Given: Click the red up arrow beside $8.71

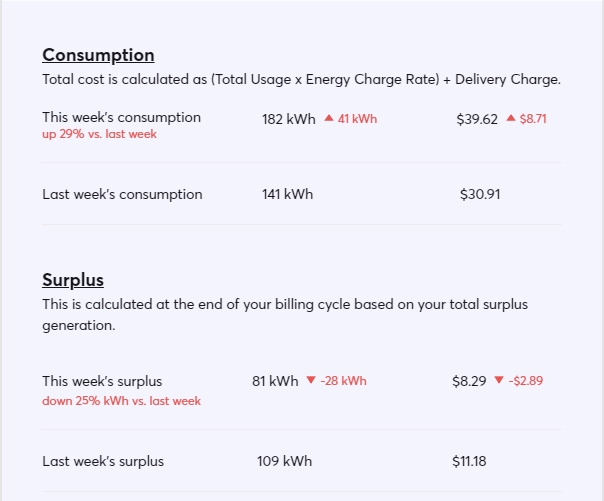Looking at the screenshot, I should [x=511, y=118].
